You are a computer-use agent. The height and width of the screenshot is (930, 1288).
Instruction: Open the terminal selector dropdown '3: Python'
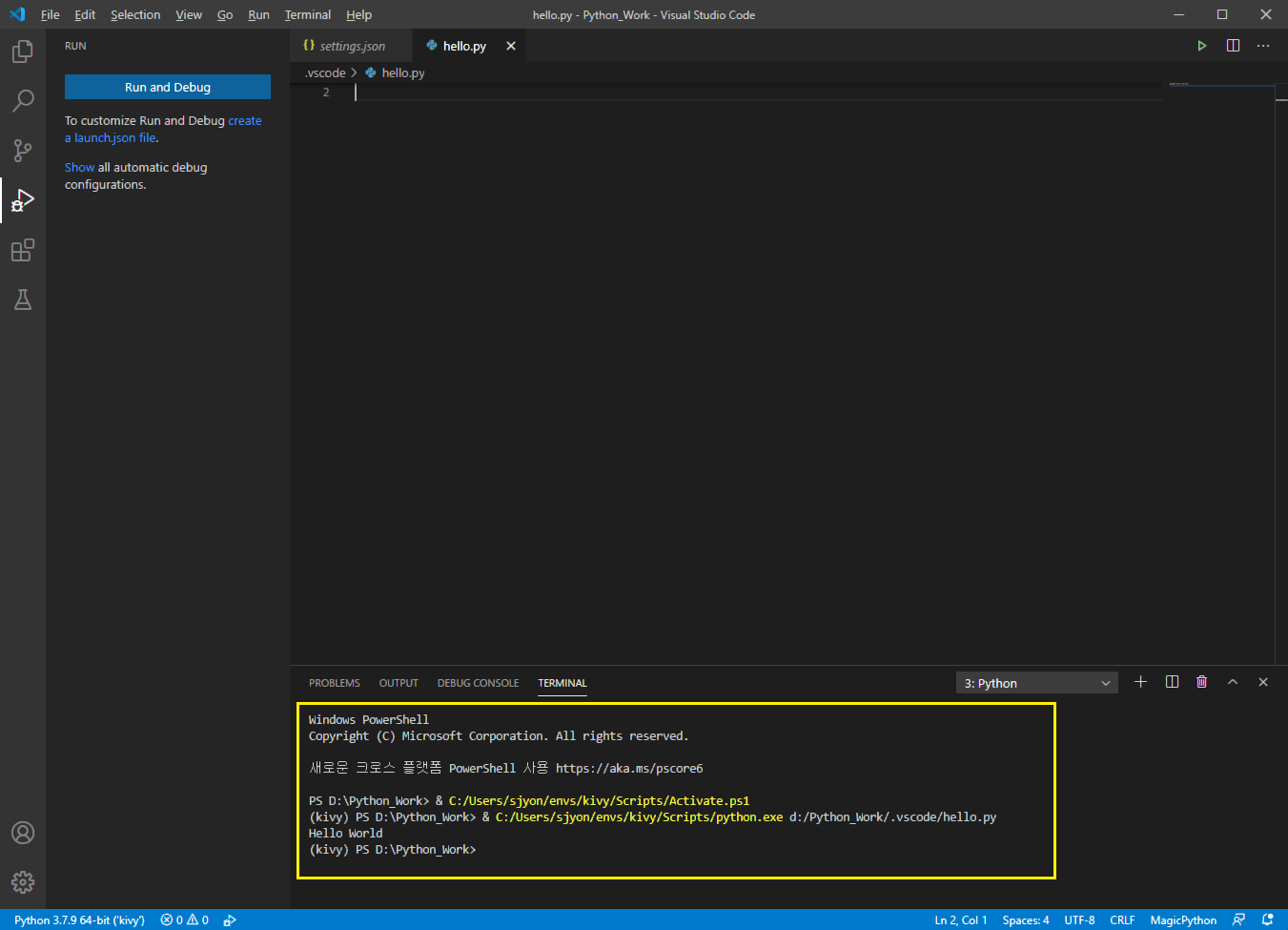(x=1037, y=683)
